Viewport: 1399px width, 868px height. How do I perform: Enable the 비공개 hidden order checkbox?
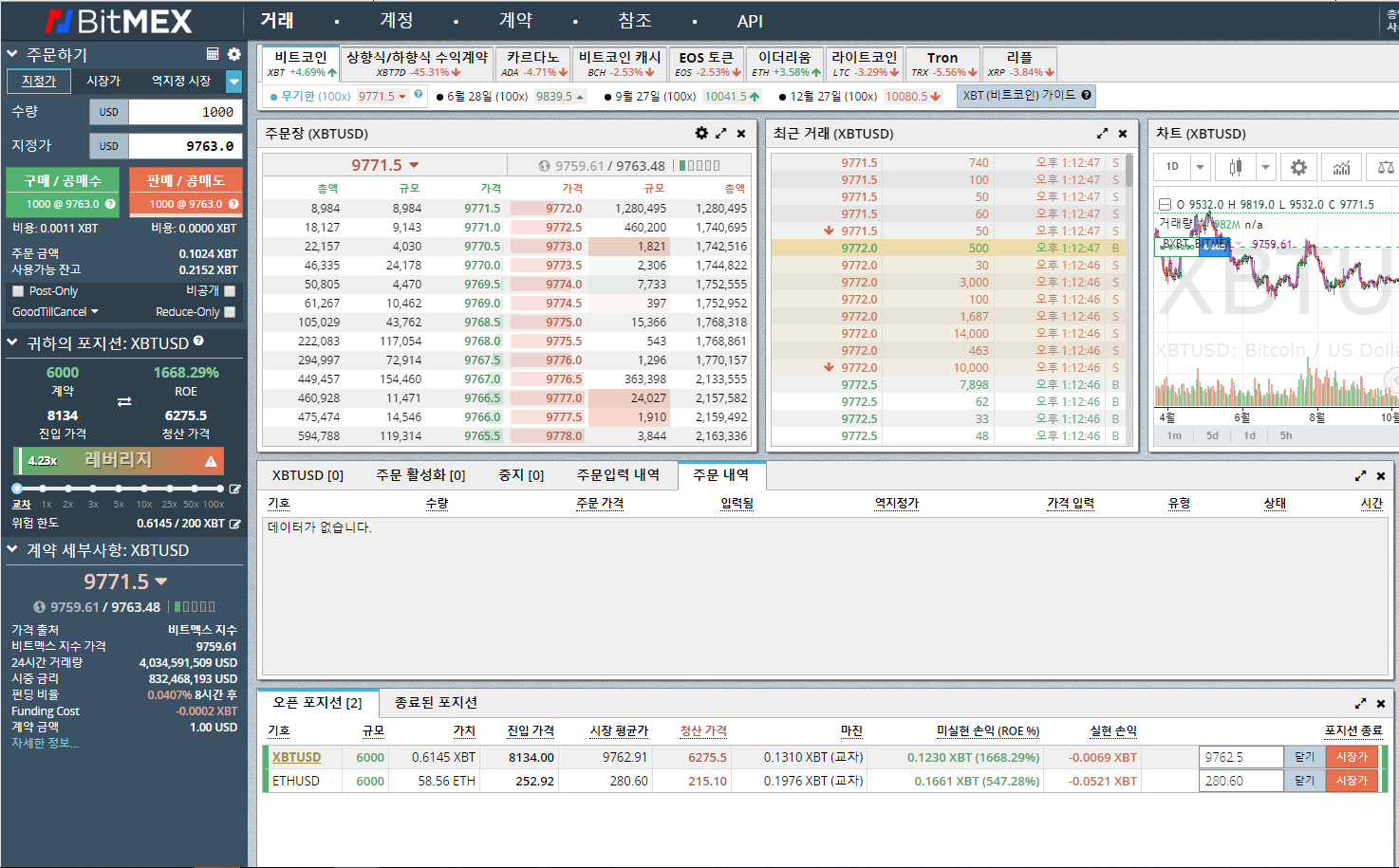pyautogui.click(x=230, y=291)
